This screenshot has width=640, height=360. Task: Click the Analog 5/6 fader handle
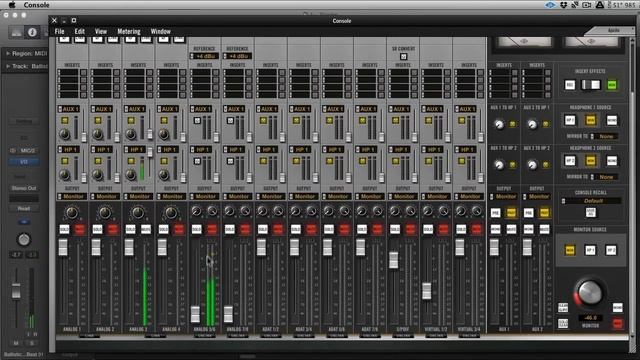click(195, 314)
